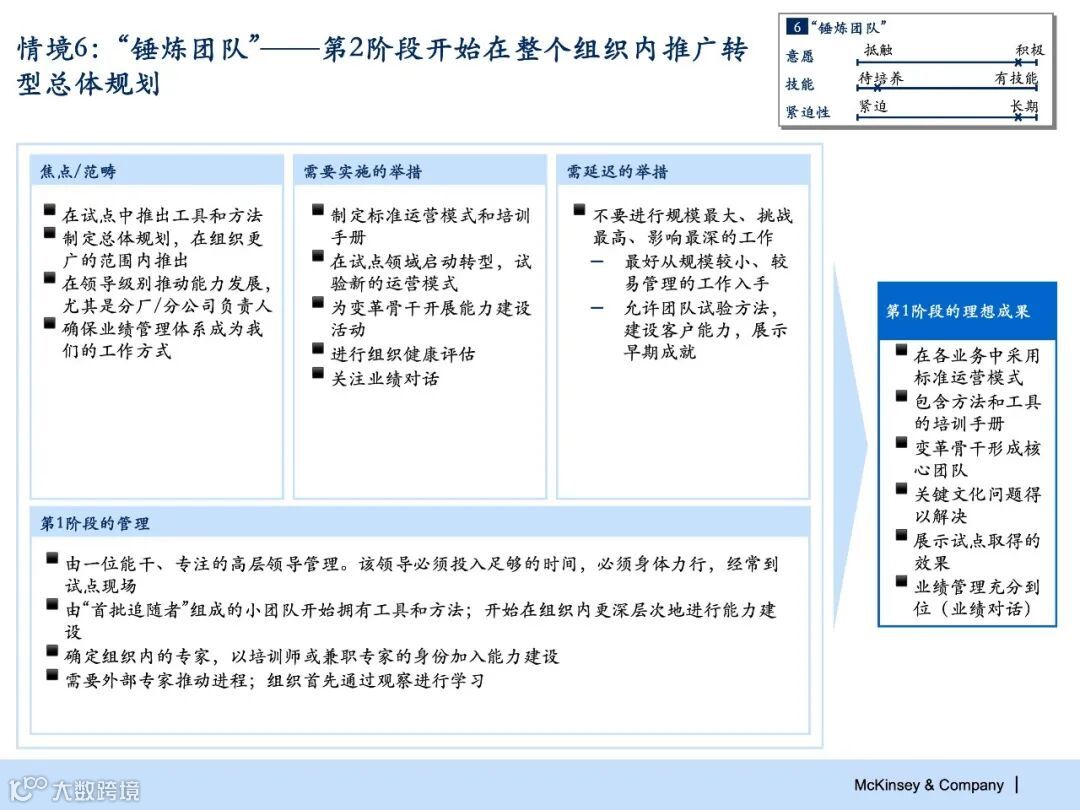1080x810 pixels.
Task: Click outcome 包含方法和工具的培训手册
Action: 977,413
